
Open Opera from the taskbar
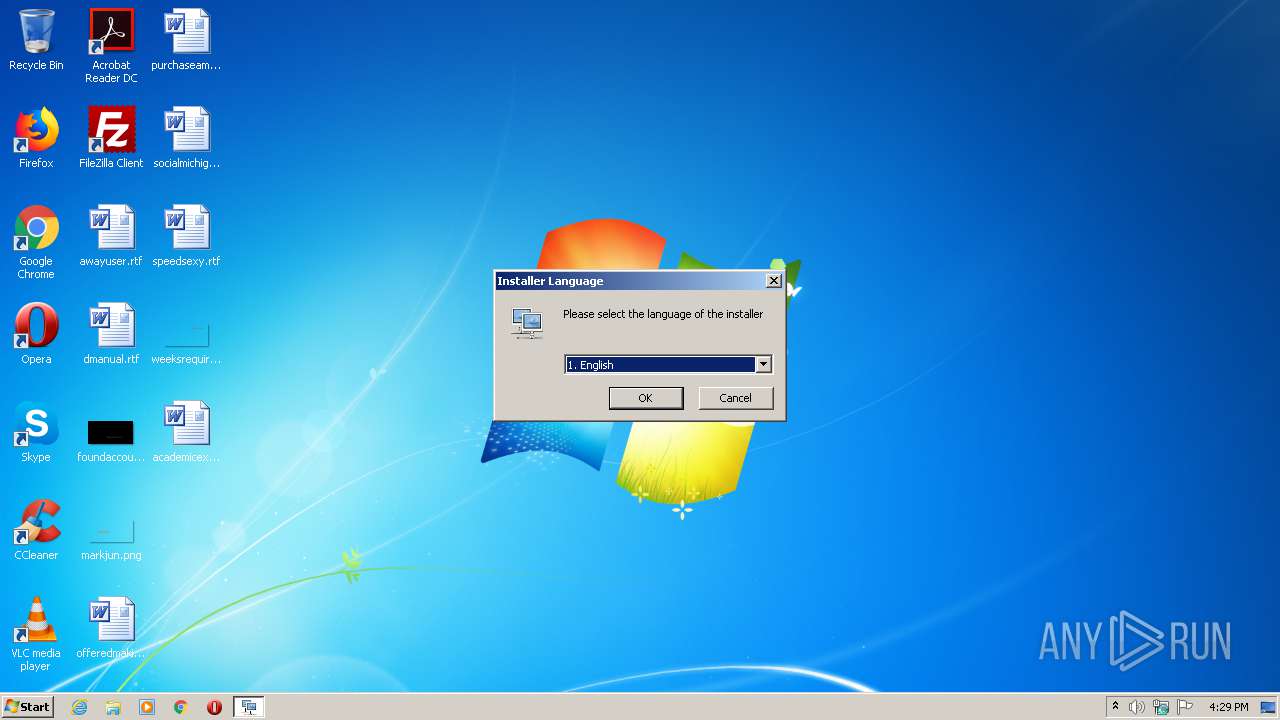214,707
